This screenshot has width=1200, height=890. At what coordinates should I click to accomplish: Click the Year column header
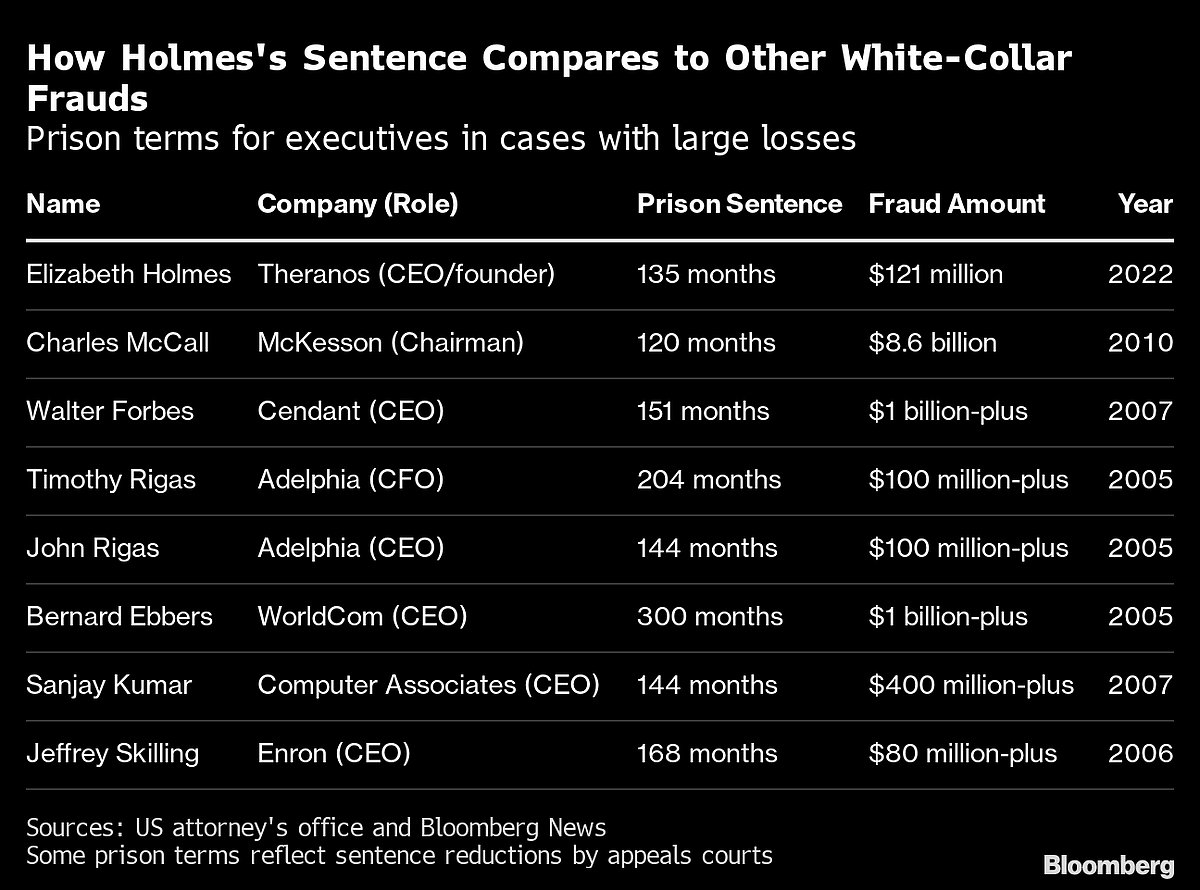click(x=1145, y=204)
